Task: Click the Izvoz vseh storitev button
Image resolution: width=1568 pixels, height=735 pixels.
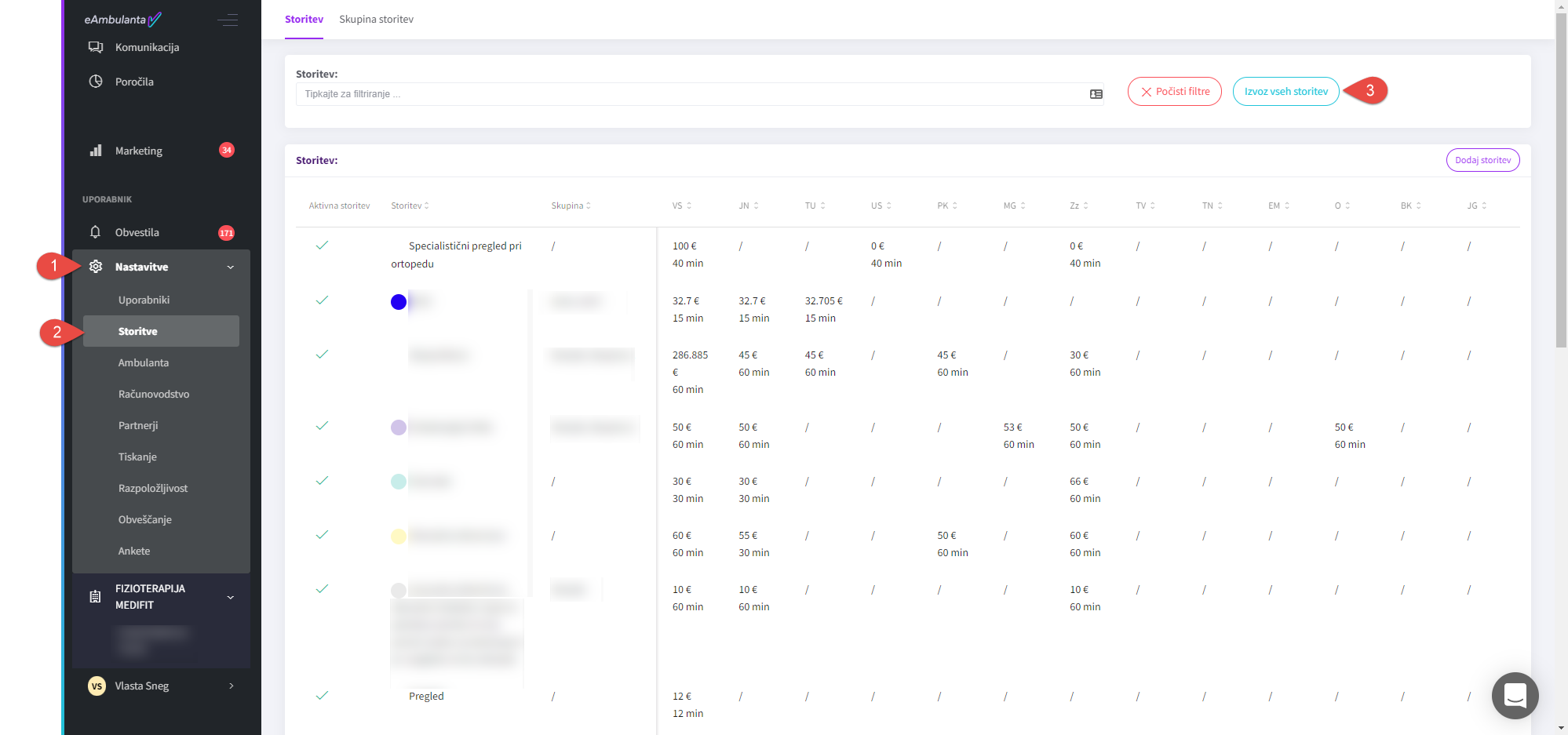Action: [1285, 92]
